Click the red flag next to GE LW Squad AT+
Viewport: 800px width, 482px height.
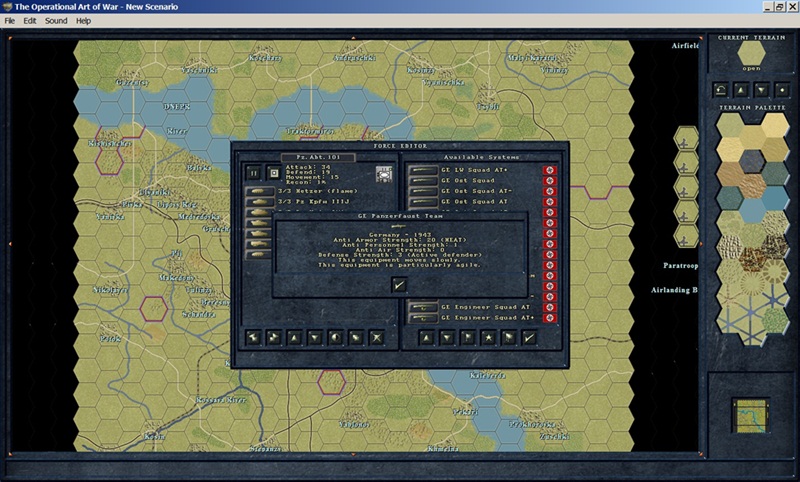pyautogui.click(x=549, y=170)
